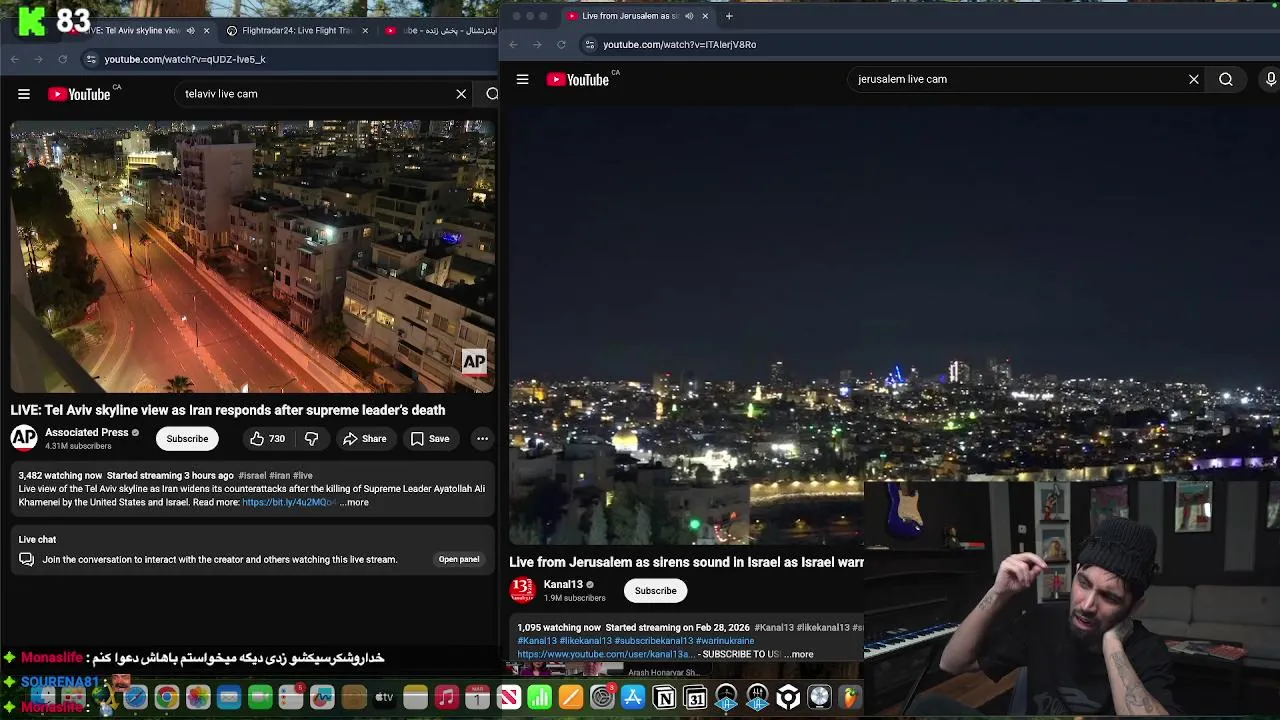
Task: Clear the 'telaviv live cam' search text
Action: (x=461, y=94)
